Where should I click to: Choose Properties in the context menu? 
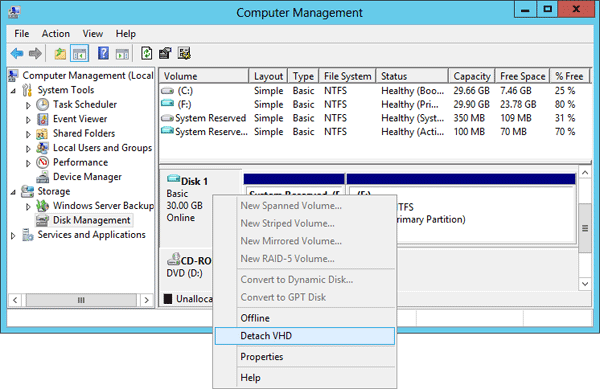click(305, 357)
